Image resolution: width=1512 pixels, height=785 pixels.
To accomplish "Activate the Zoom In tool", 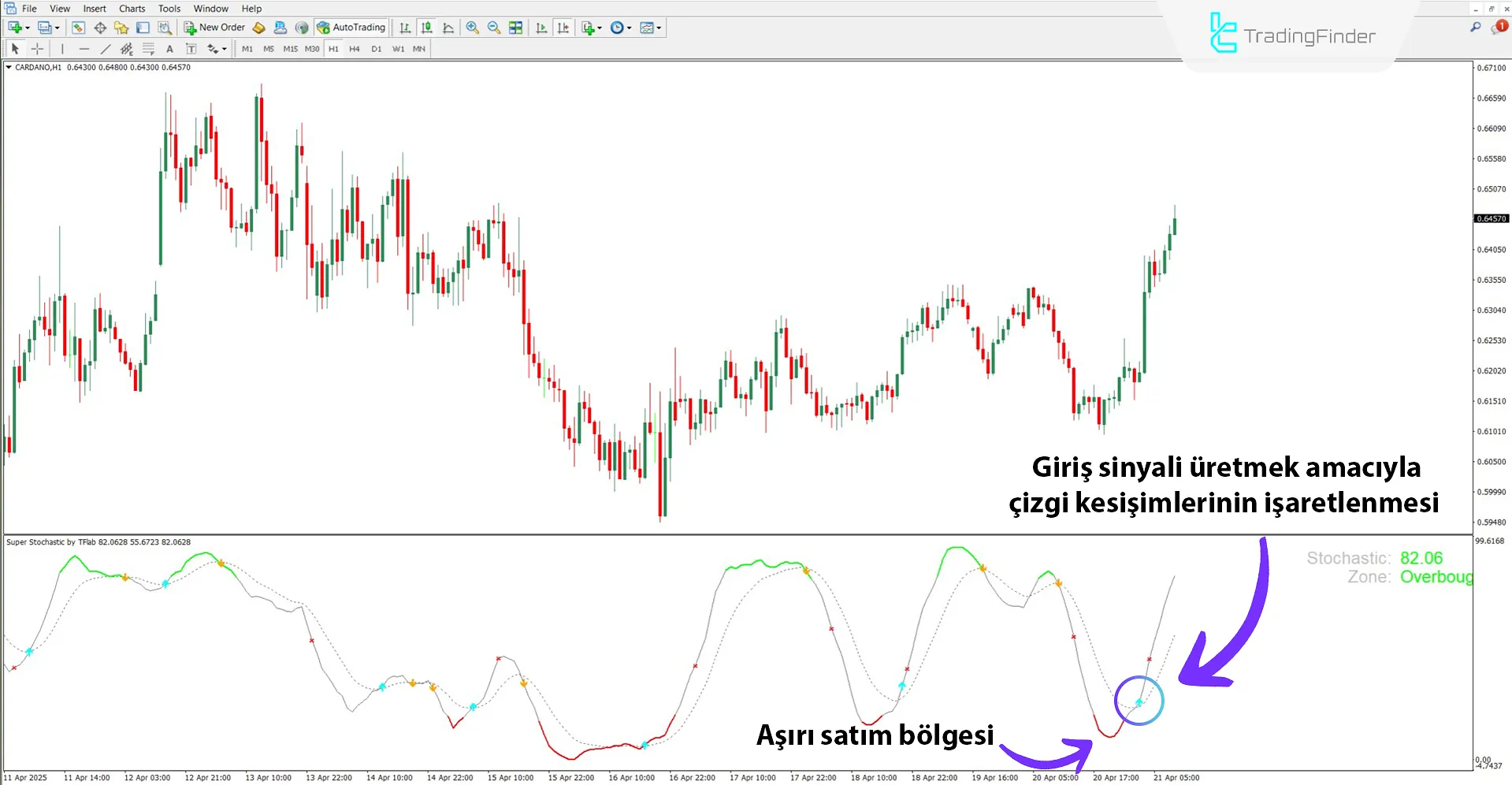I will tap(473, 28).
